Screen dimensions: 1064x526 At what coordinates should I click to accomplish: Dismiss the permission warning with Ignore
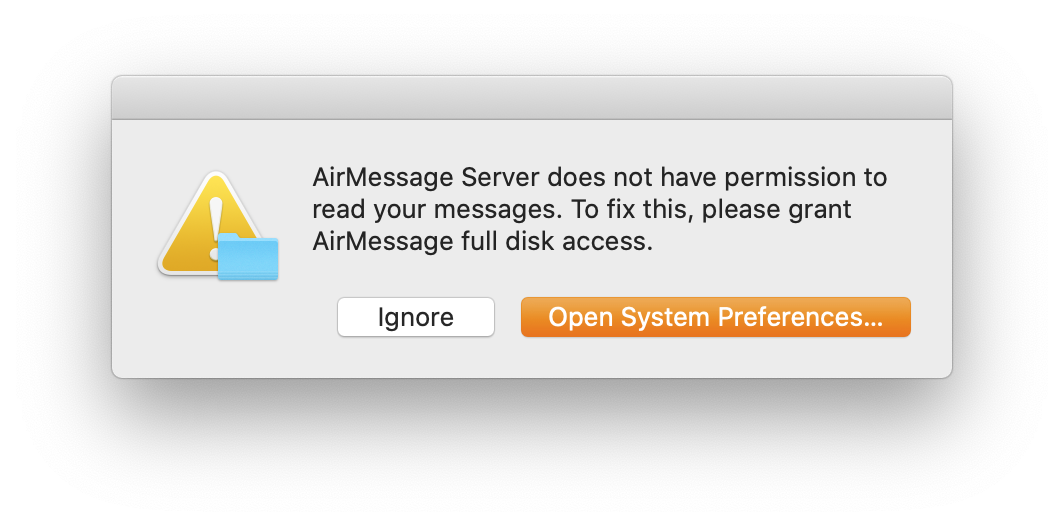[x=415, y=317]
